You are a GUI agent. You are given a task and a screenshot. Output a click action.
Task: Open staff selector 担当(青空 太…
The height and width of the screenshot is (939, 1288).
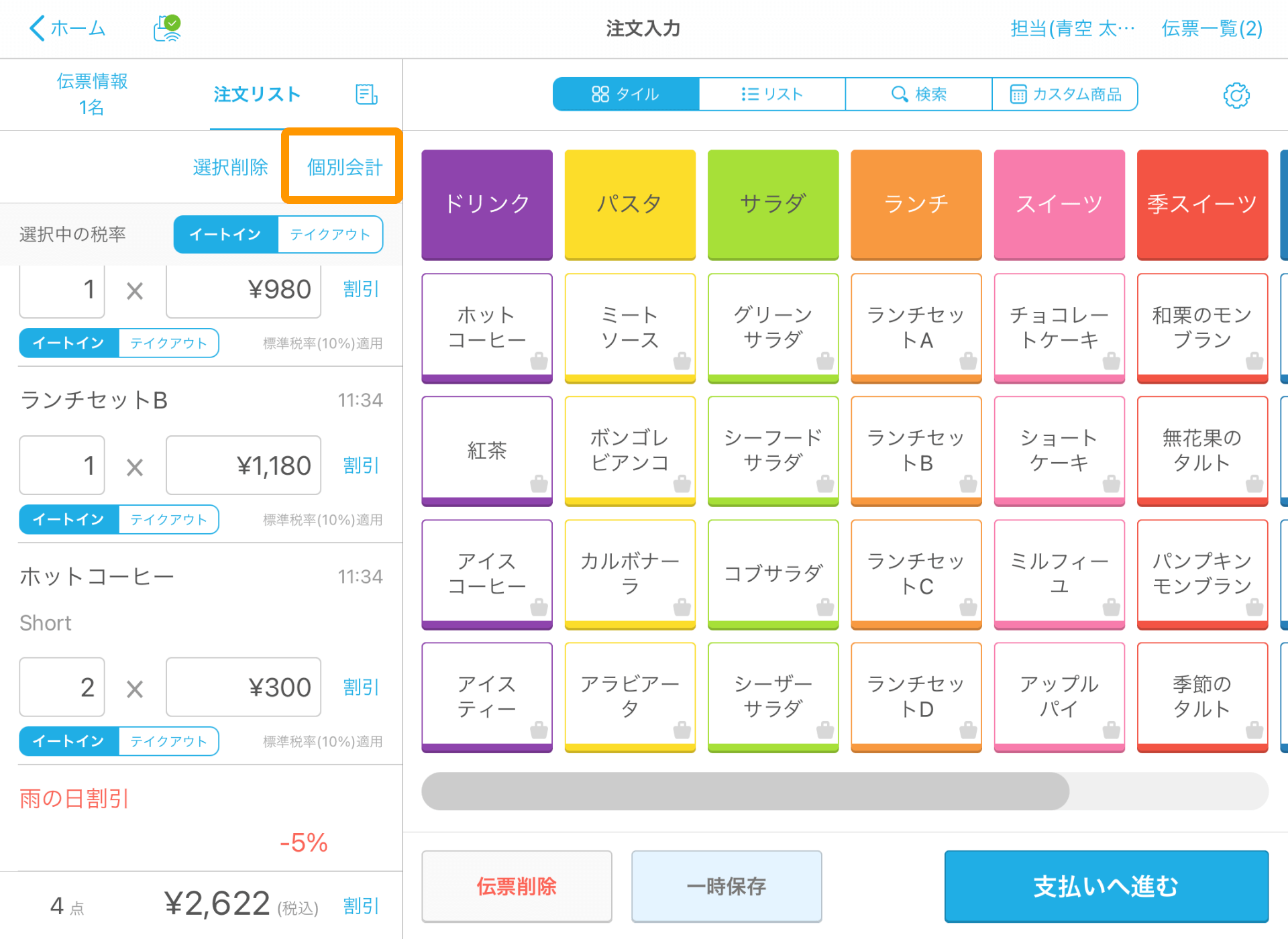[x=1073, y=28]
